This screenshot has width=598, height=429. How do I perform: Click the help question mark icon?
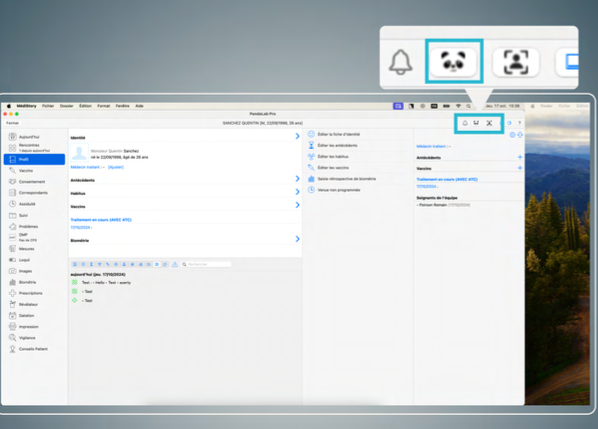[x=519, y=123]
